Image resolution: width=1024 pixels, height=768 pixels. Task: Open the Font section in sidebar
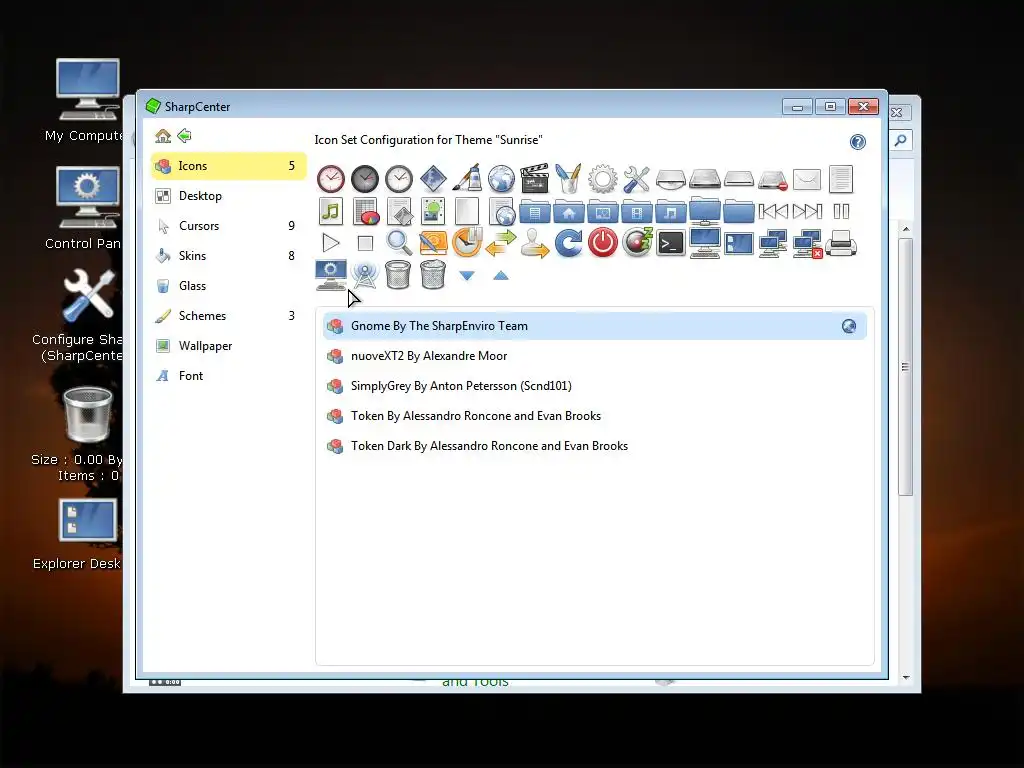(229, 376)
